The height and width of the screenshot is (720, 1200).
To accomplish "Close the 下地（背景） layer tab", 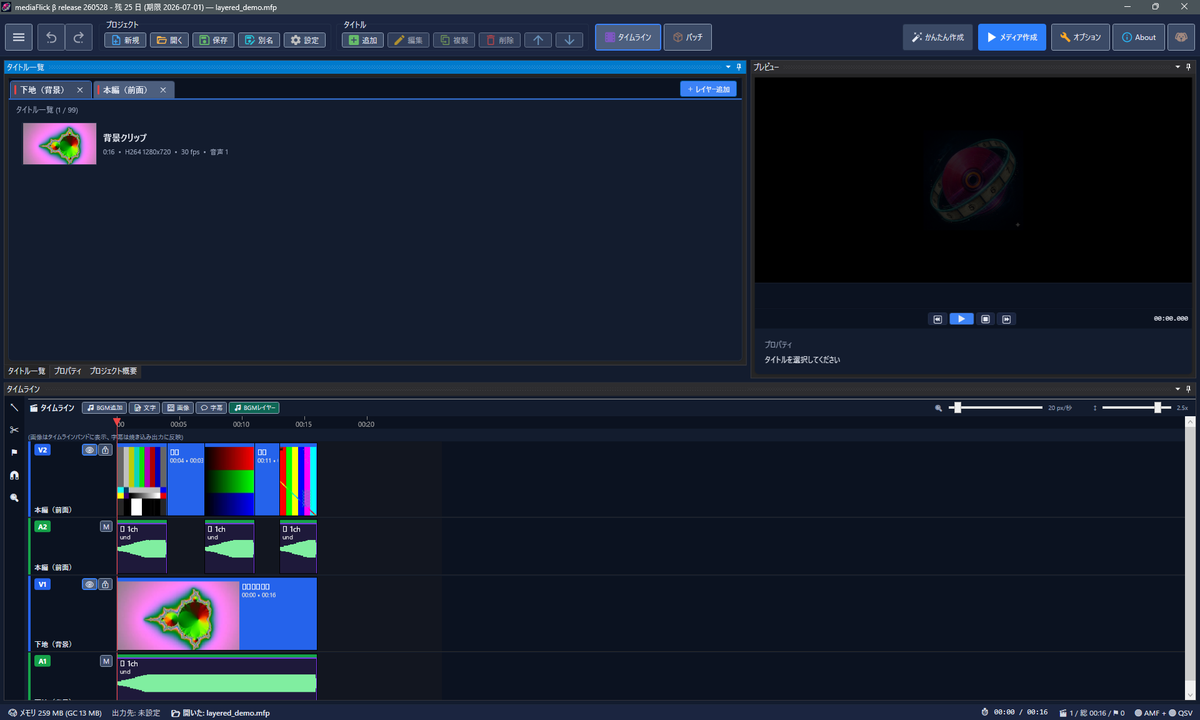I will pos(80,90).
